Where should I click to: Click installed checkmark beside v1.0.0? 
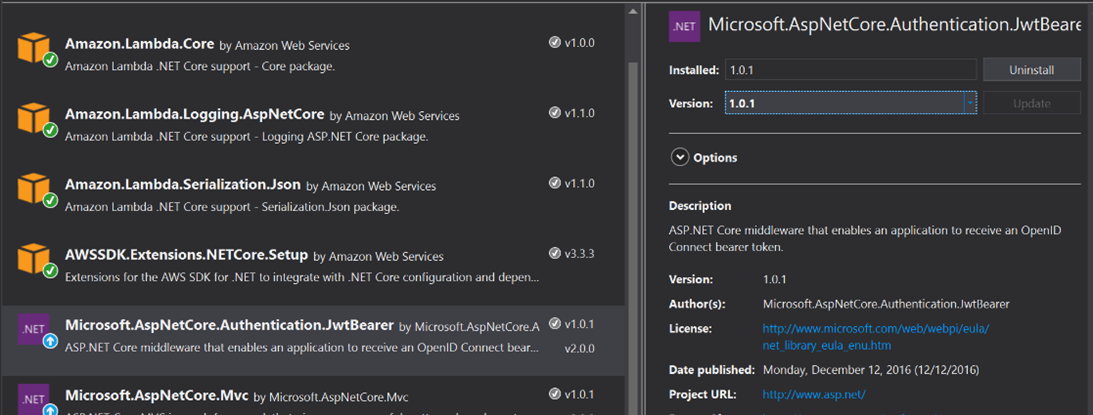555,43
